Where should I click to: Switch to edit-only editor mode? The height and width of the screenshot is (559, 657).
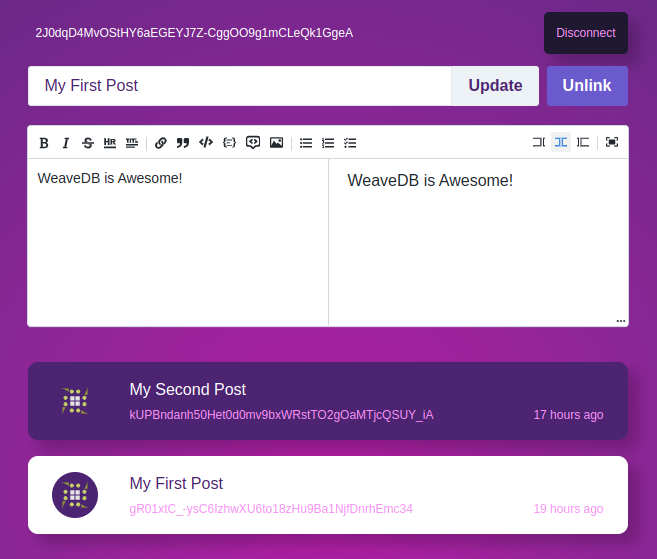pos(539,143)
